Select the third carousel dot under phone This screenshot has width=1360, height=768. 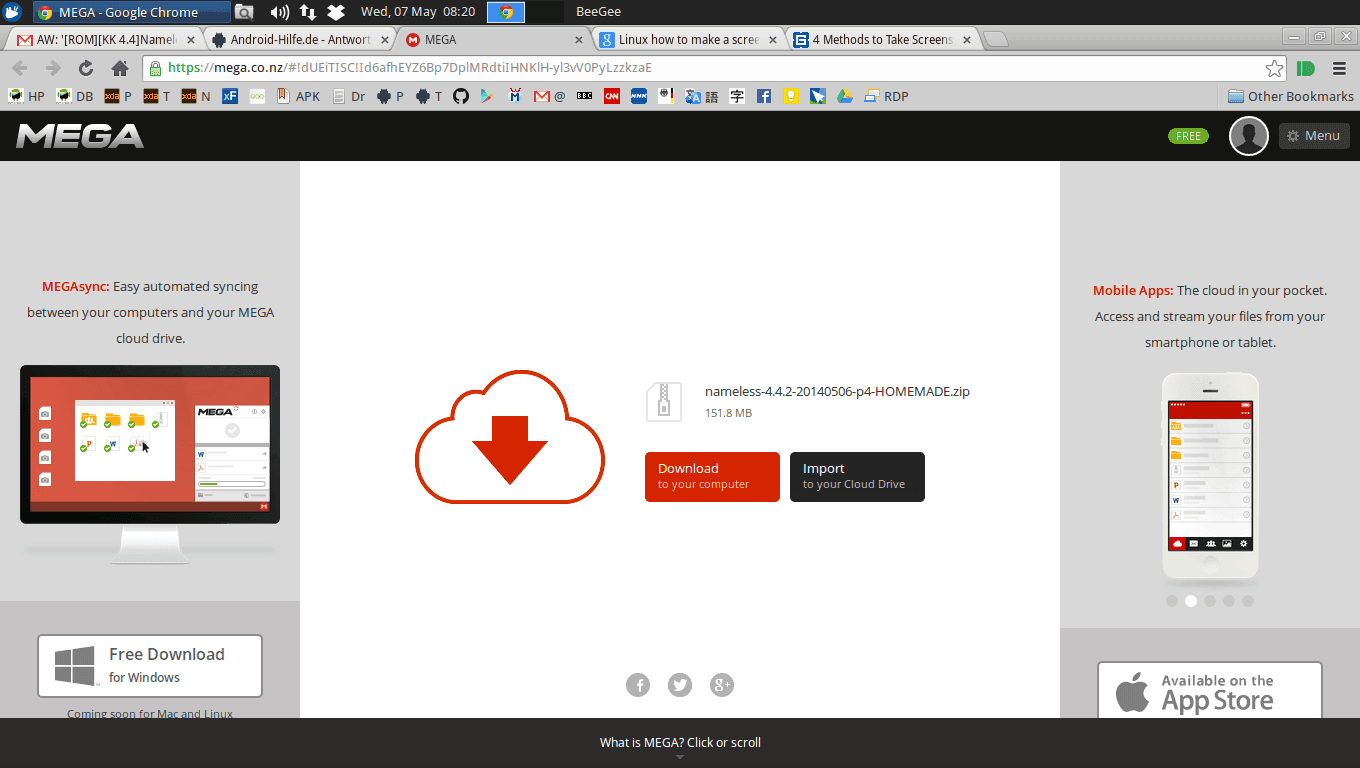click(x=1210, y=601)
